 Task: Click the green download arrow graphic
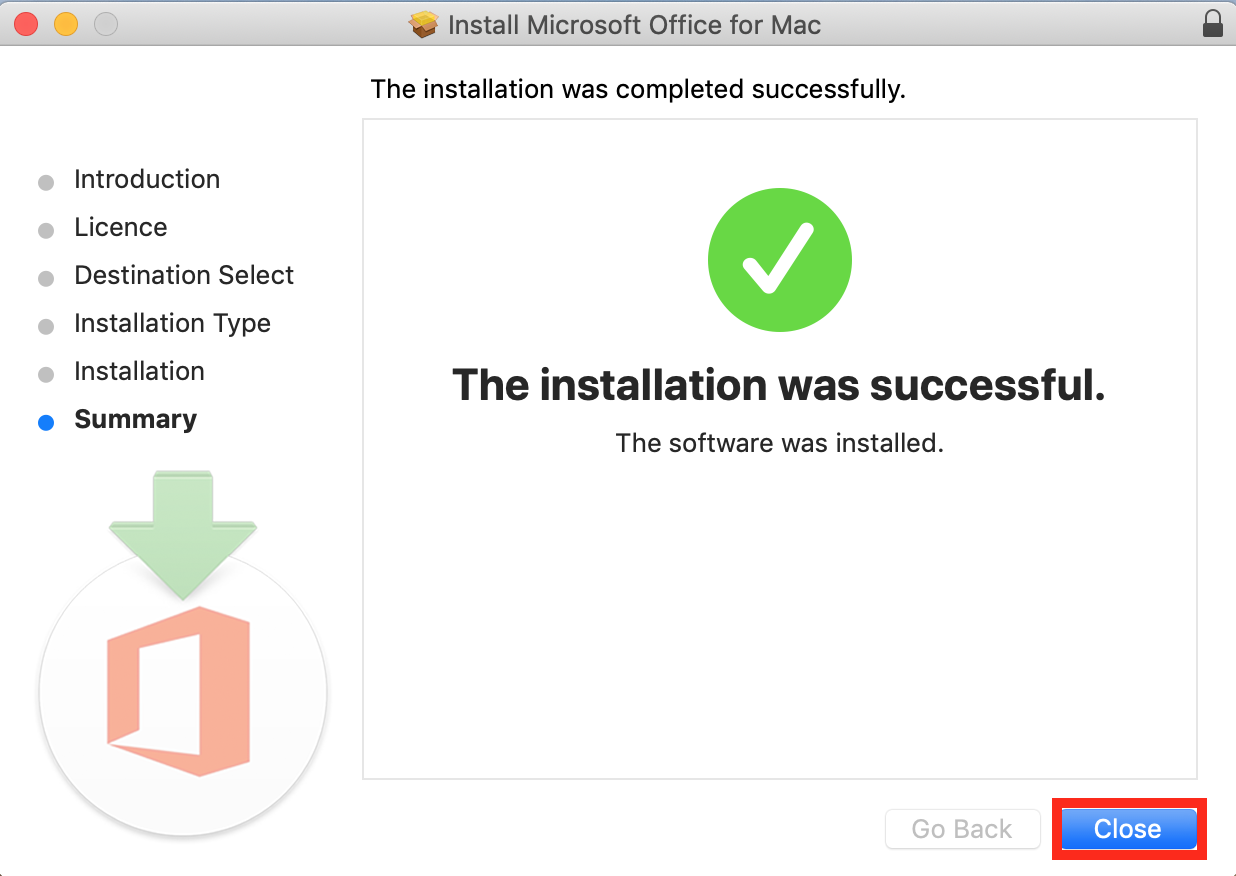tap(183, 535)
